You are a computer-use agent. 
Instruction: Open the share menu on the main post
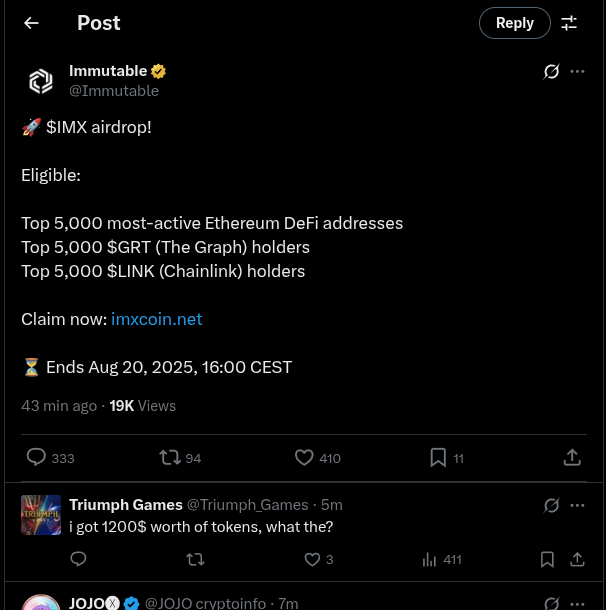pyautogui.click(x=572, y=457)
